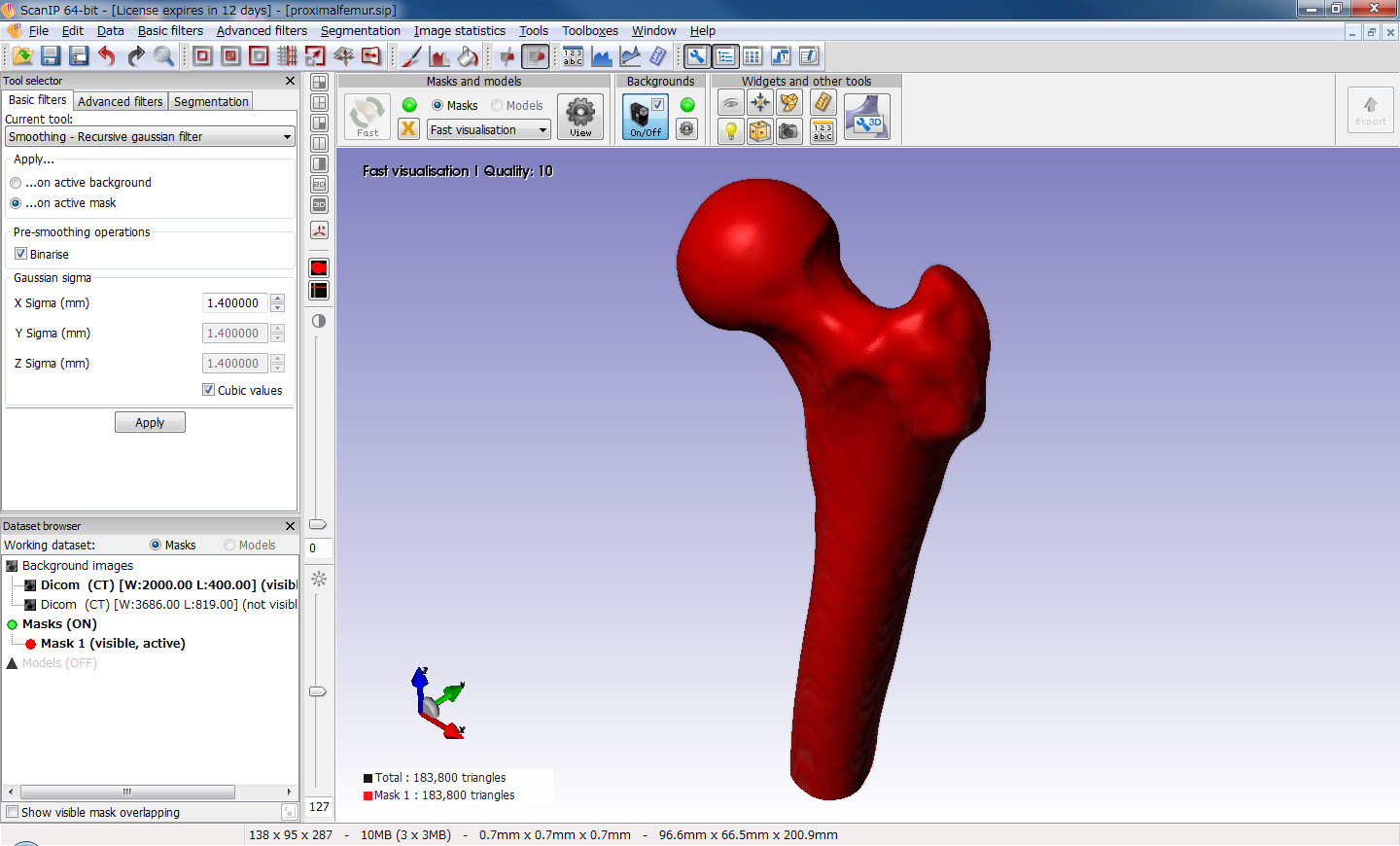
Task: Select Masks radio in Working dataset row
Action: (x=156, y=546)
